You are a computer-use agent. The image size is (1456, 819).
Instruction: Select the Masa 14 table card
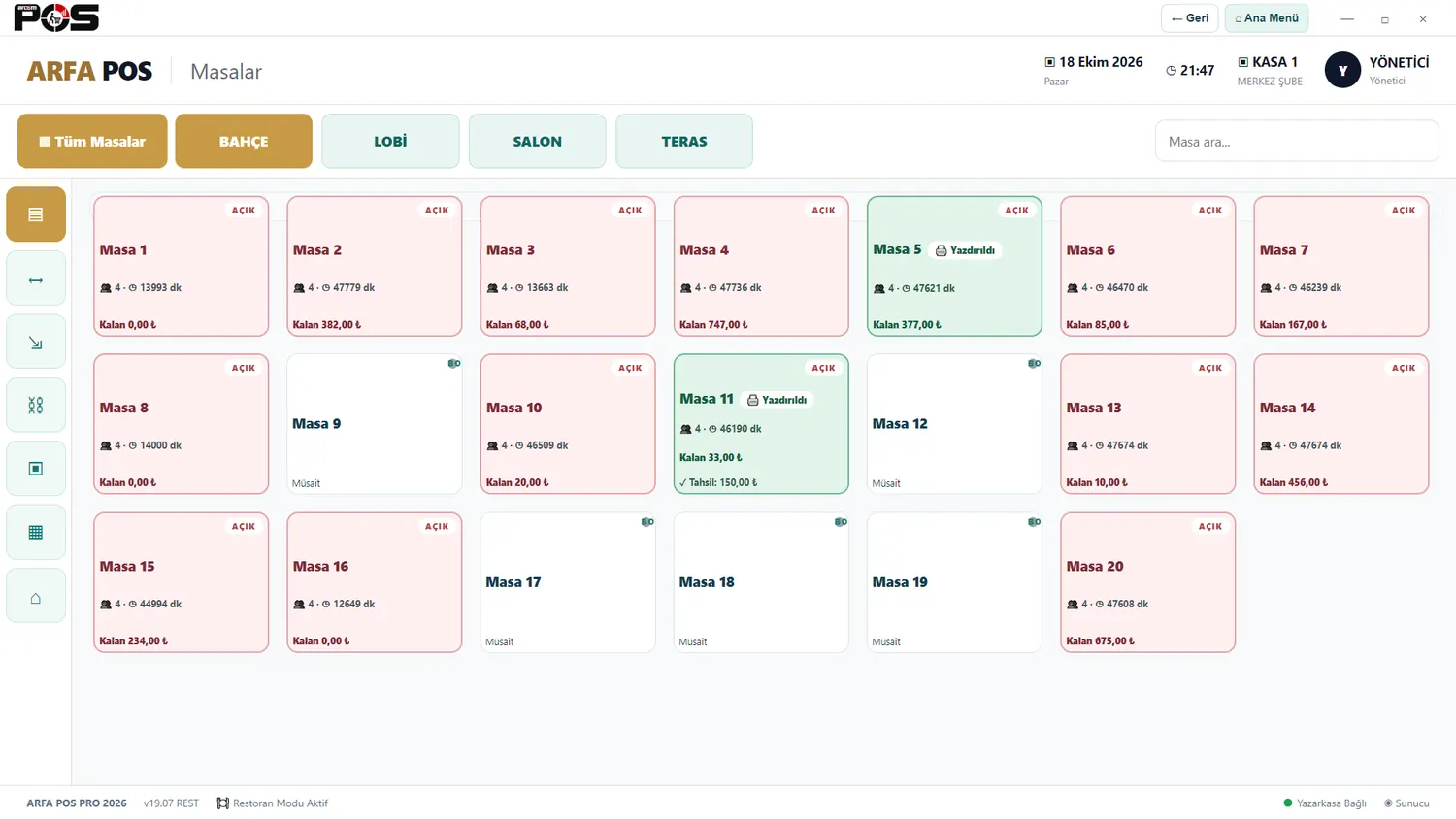[x=1341, y=424]
